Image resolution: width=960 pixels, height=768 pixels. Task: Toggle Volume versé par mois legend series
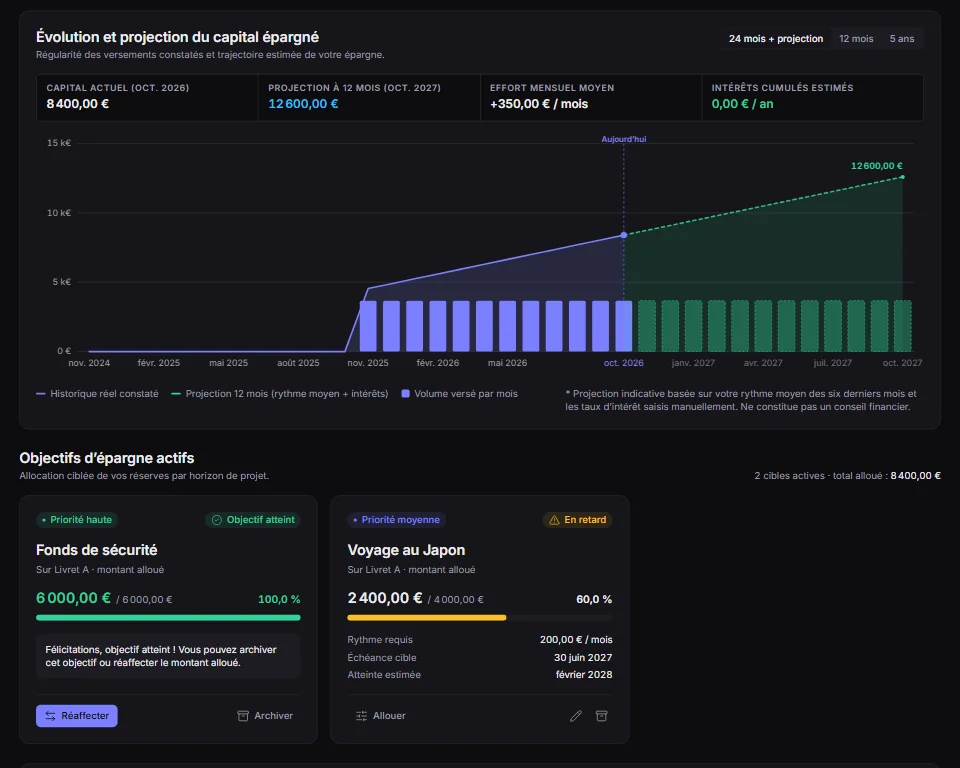pyautogui.click(x=459, y=394)
